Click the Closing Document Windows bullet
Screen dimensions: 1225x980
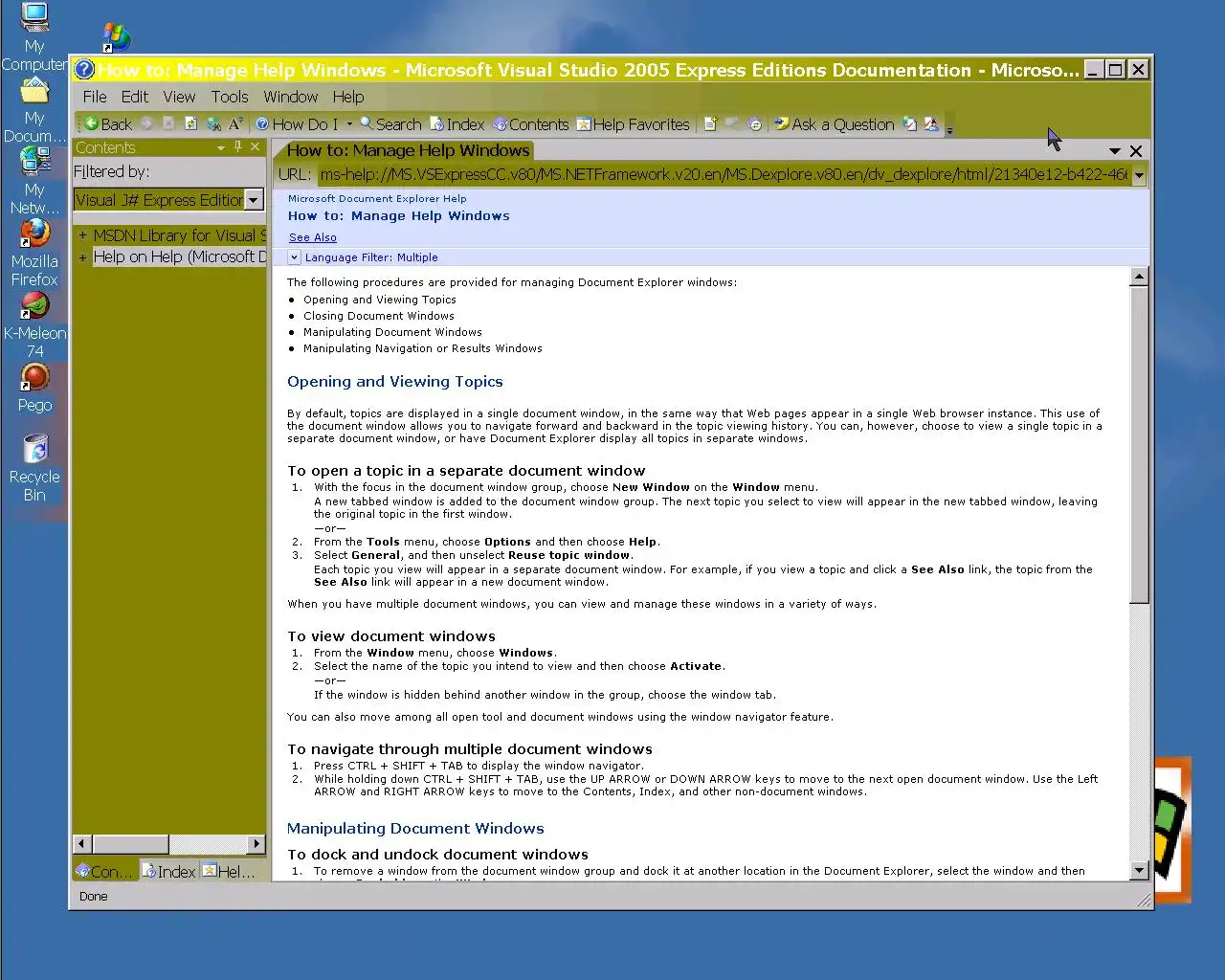tap(379, 316)
